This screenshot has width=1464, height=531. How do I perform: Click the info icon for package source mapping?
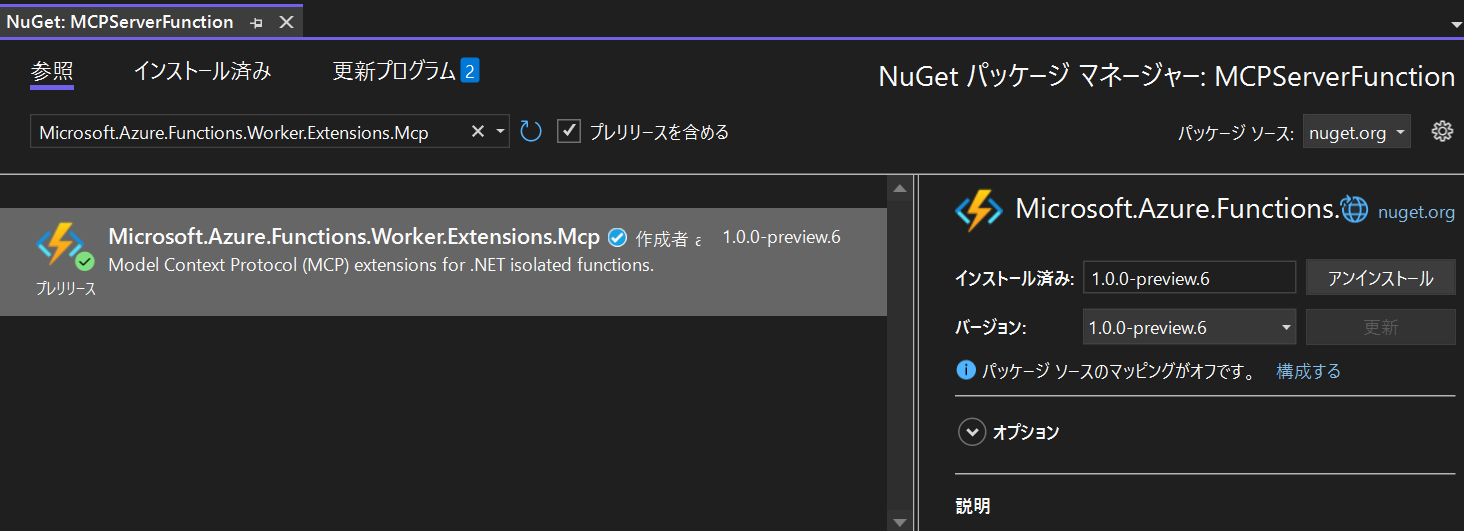[x=966, y=371]
